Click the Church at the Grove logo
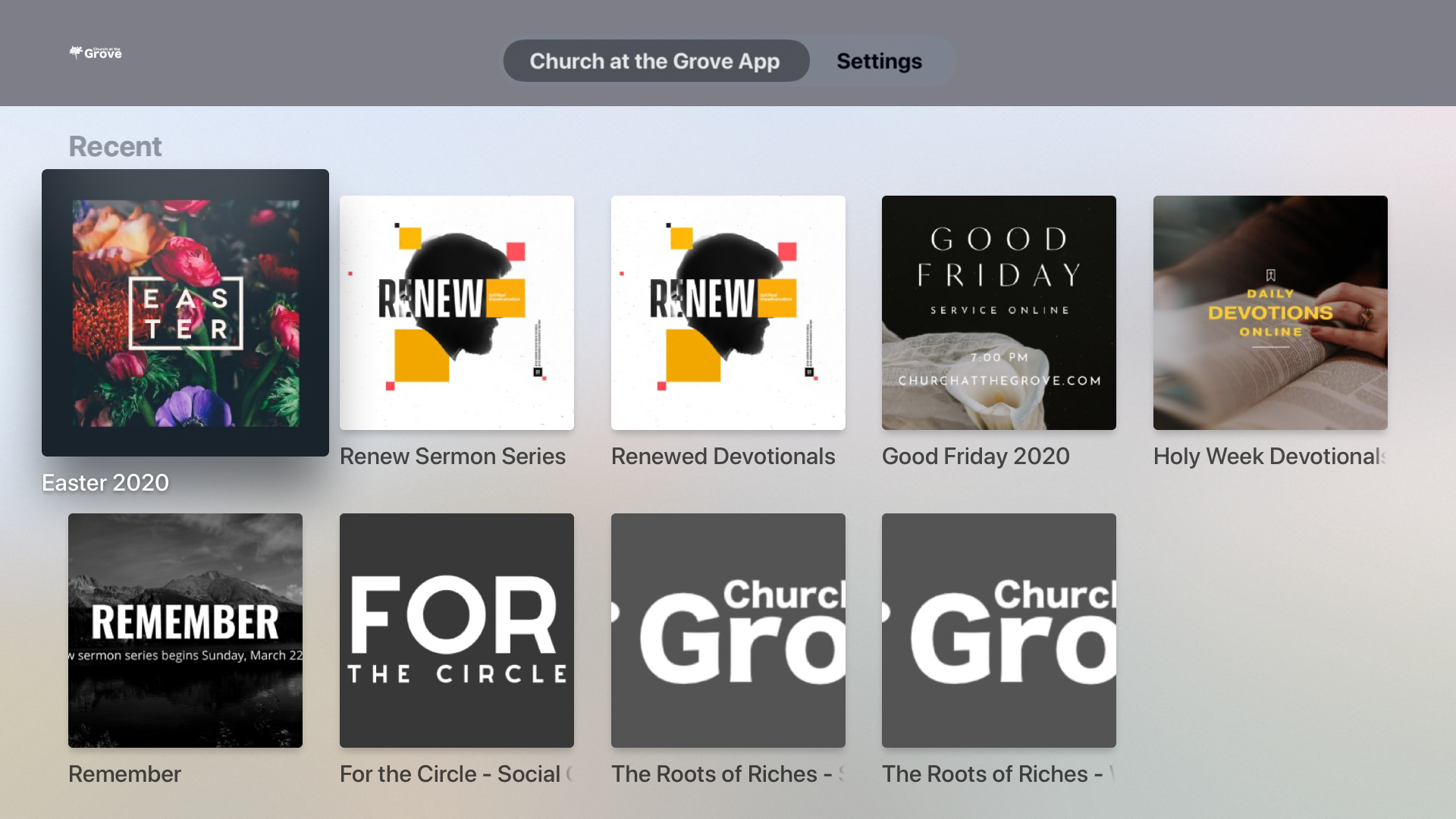 tap(96, 52)
